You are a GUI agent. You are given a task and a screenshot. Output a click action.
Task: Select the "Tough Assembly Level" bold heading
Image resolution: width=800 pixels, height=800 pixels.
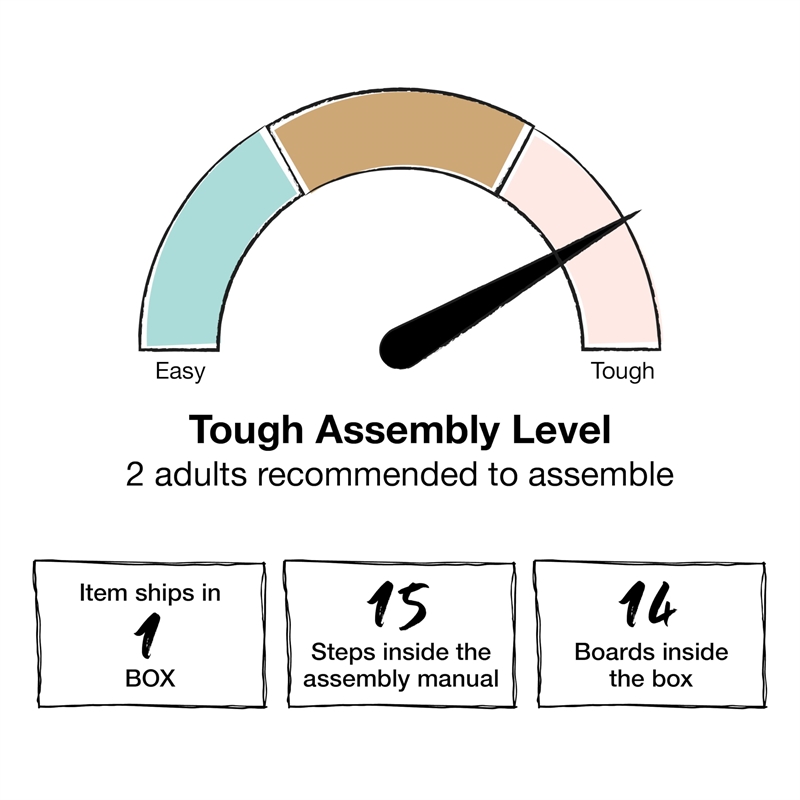[x=400, y=431]
